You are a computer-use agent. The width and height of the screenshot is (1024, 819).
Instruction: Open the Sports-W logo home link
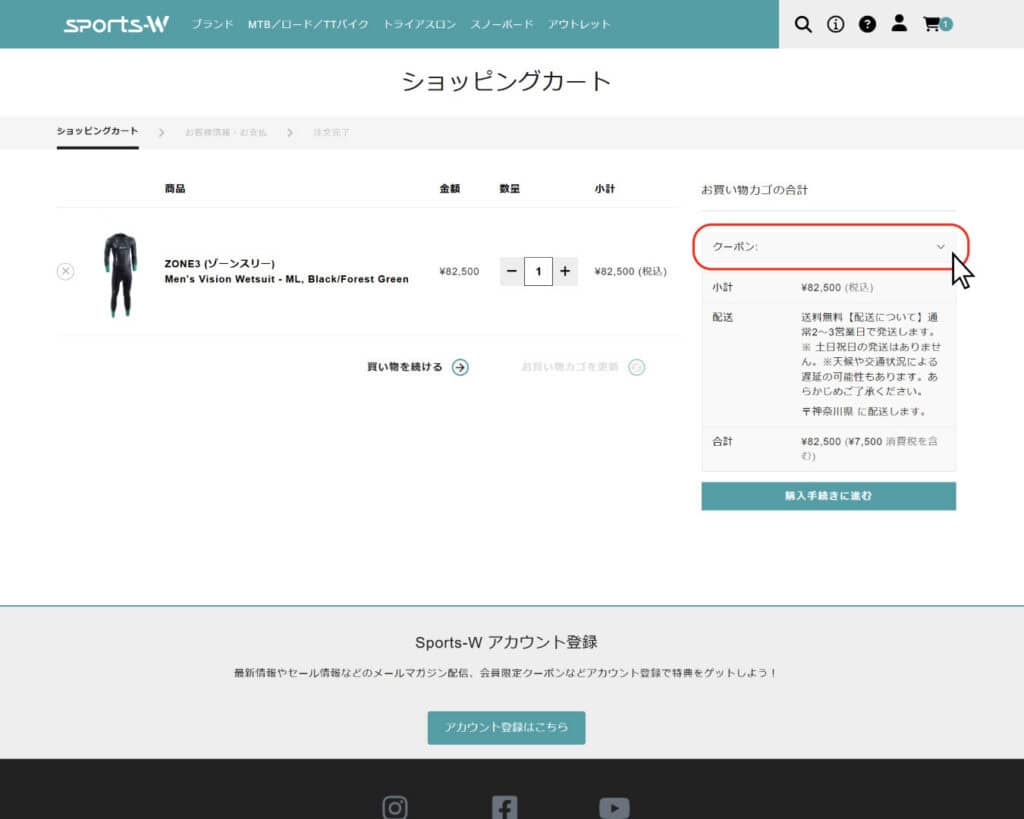pos(116,24)
